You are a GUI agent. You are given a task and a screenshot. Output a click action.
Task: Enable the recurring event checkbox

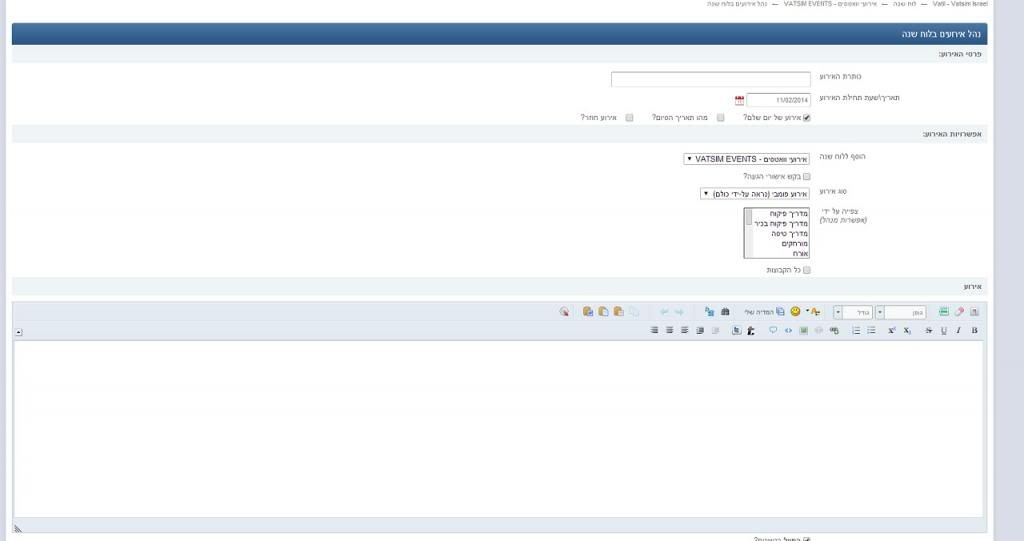pyautogui.click(x=629, y=117)
